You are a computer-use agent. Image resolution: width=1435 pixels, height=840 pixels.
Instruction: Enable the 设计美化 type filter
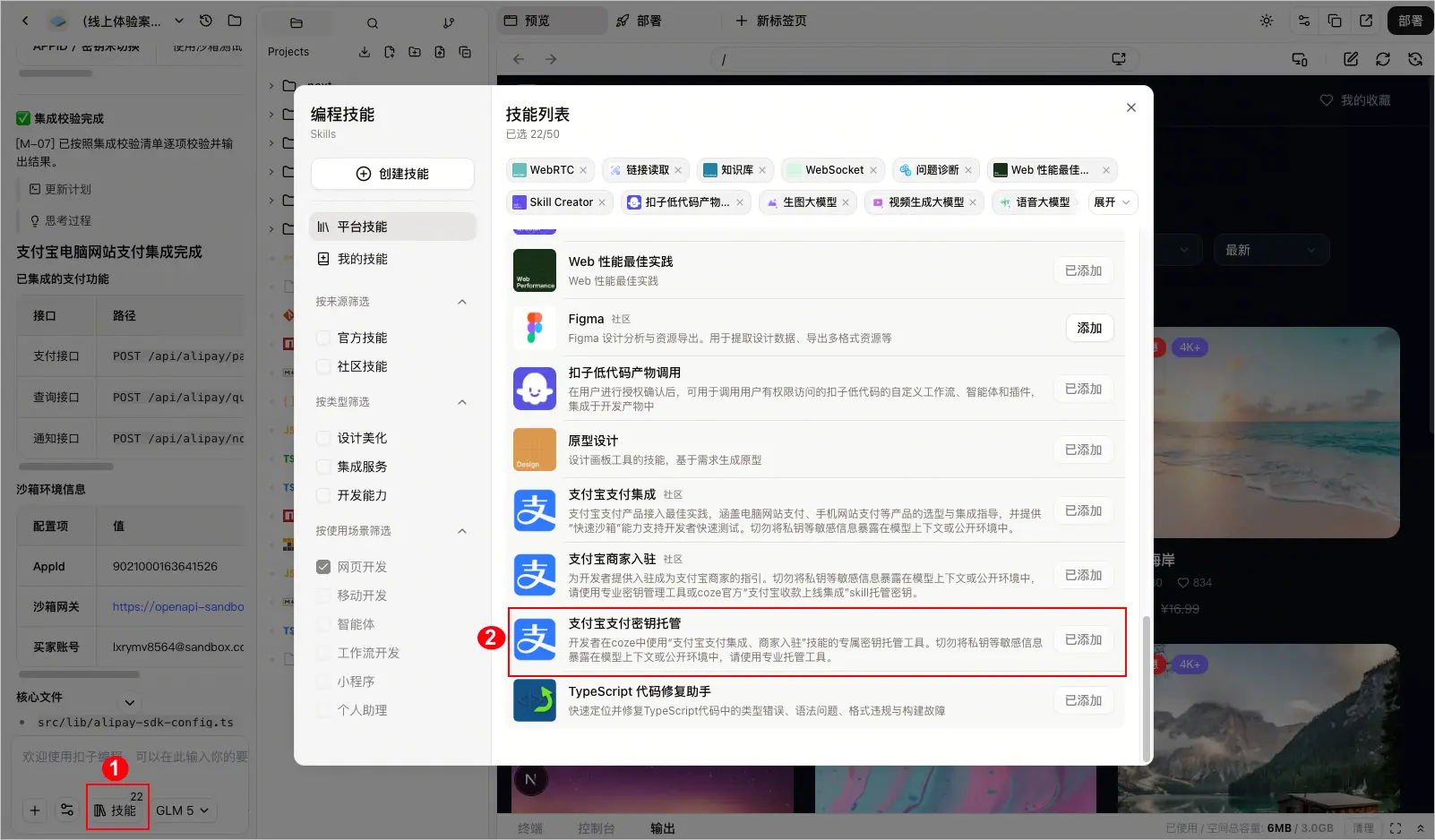point(323,438)
